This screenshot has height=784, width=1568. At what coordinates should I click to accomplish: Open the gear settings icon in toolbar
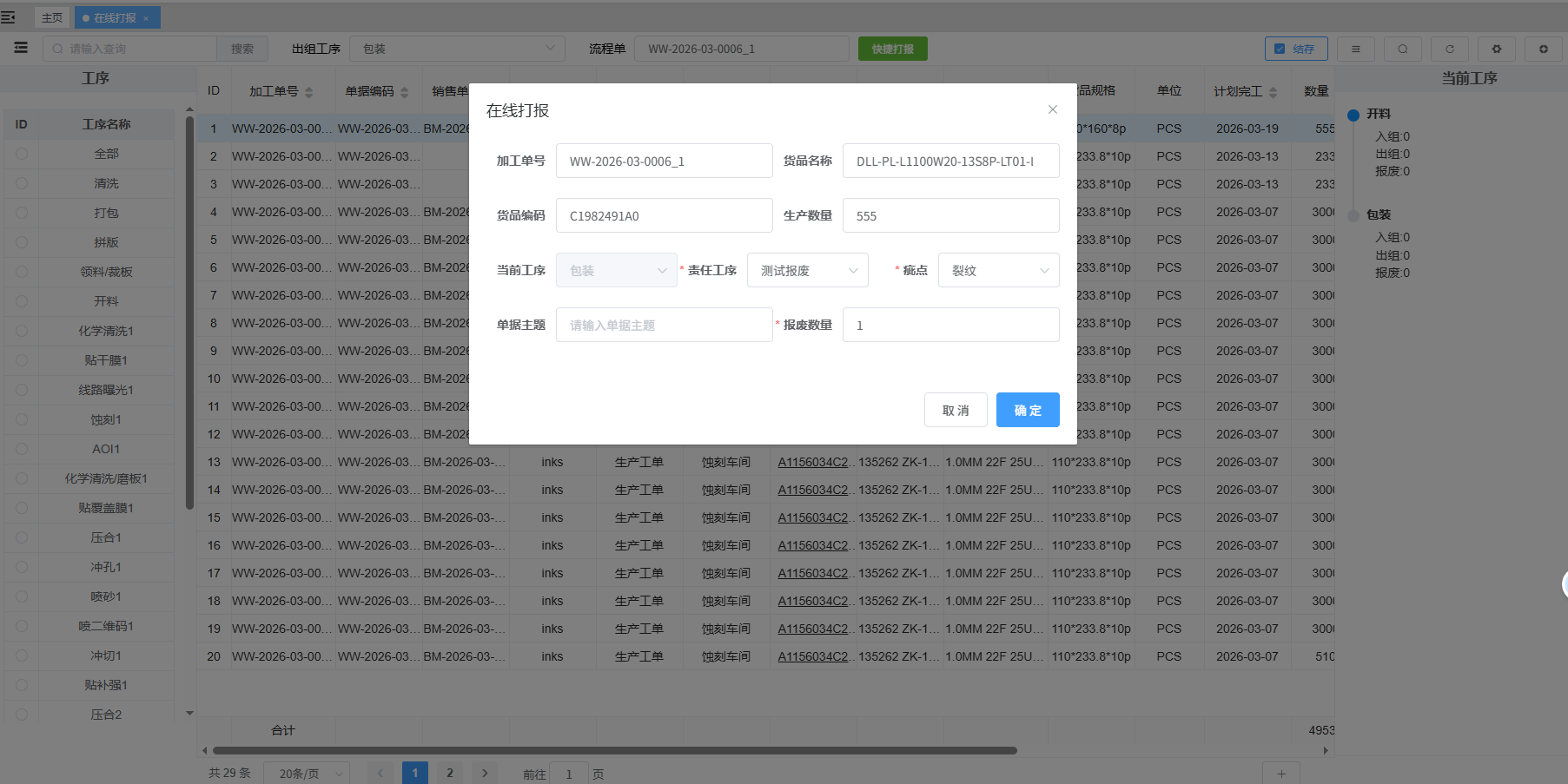tap(1496, 49)
